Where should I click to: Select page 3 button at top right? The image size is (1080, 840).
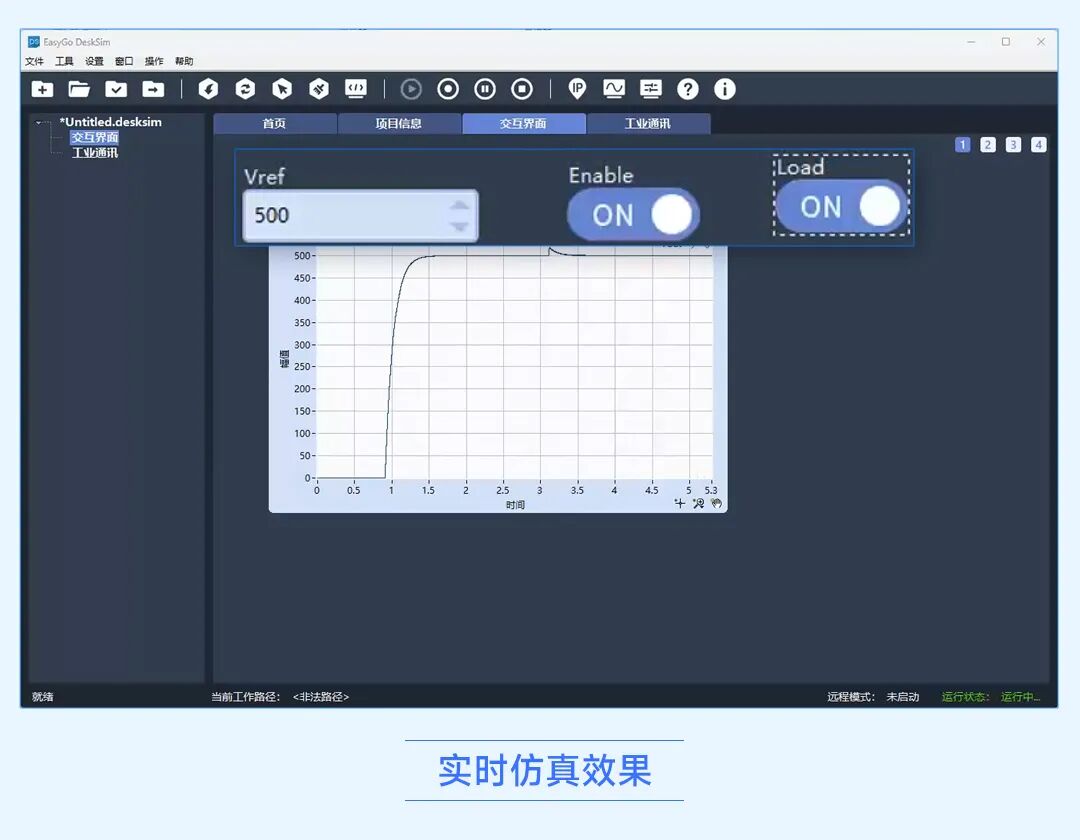click(x=1013, y=144)
